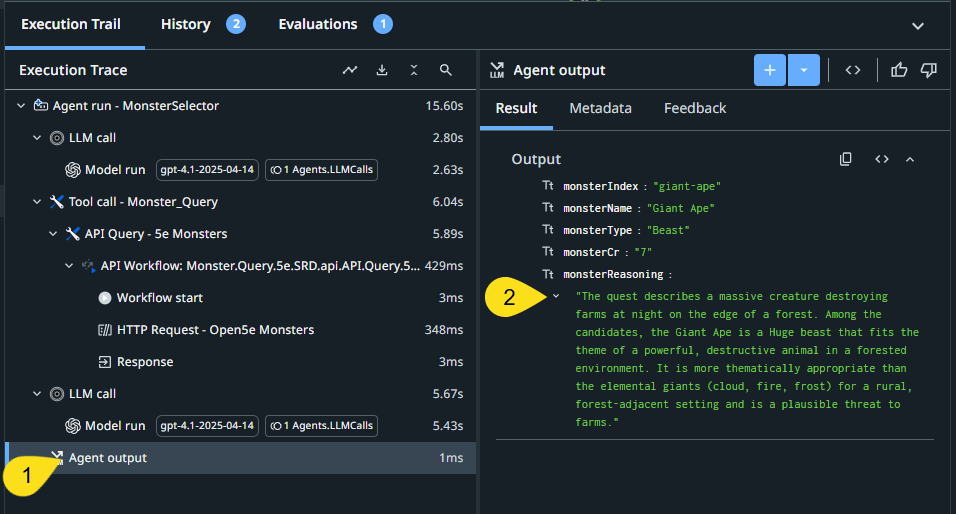The image size is (956, 514).
Task: Click Agents.LLMCalls tag on 2.63s Model run
Action: point(321,170)
